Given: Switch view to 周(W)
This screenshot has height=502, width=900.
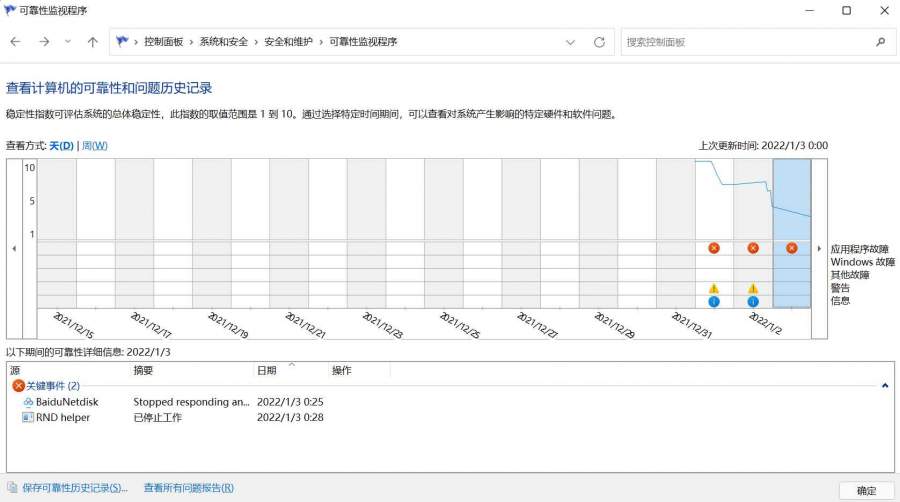Looking at the screenshot, I should coord(94,146).
